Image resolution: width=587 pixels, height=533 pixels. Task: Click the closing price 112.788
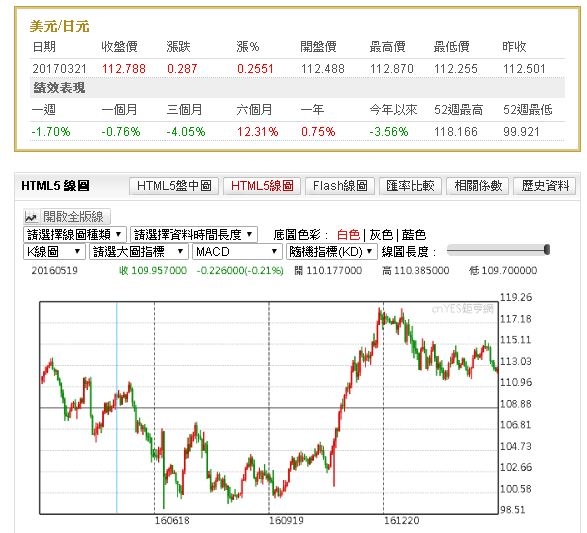click(x=124, y=69)
